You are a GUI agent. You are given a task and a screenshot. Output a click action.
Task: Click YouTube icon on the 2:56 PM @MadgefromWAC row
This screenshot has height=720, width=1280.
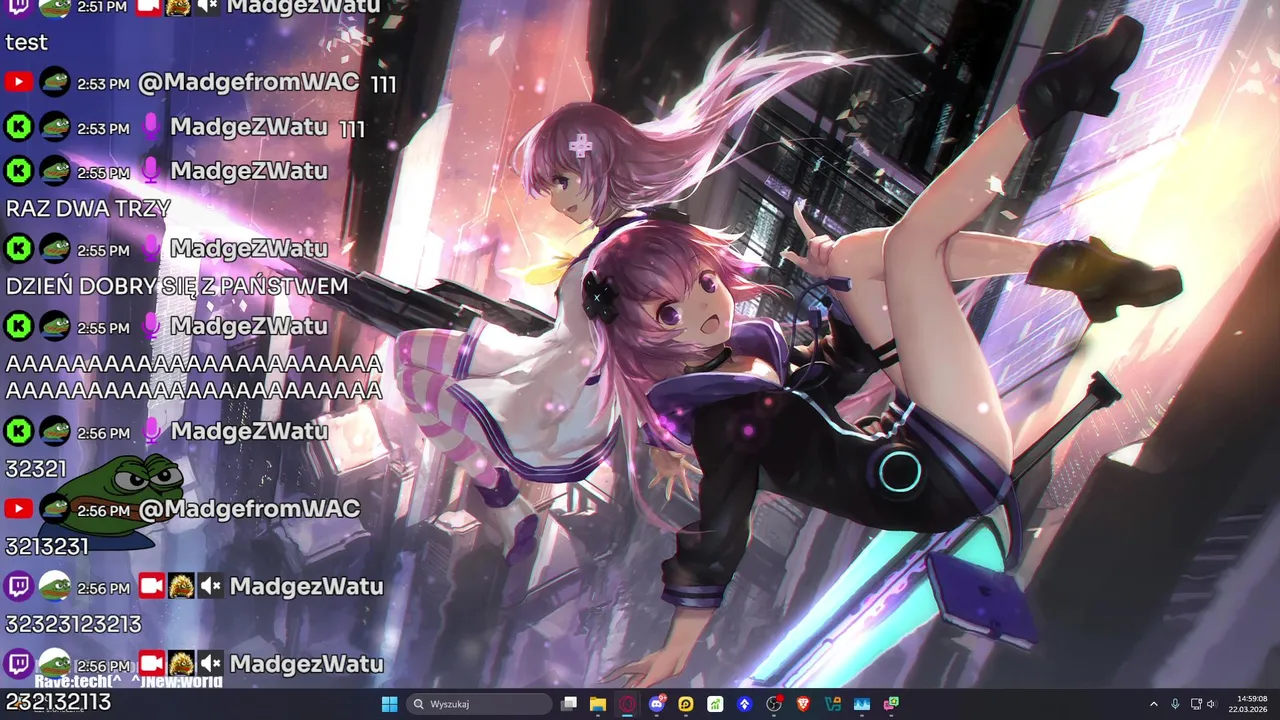pyautogui.click(x=18, y=509)
